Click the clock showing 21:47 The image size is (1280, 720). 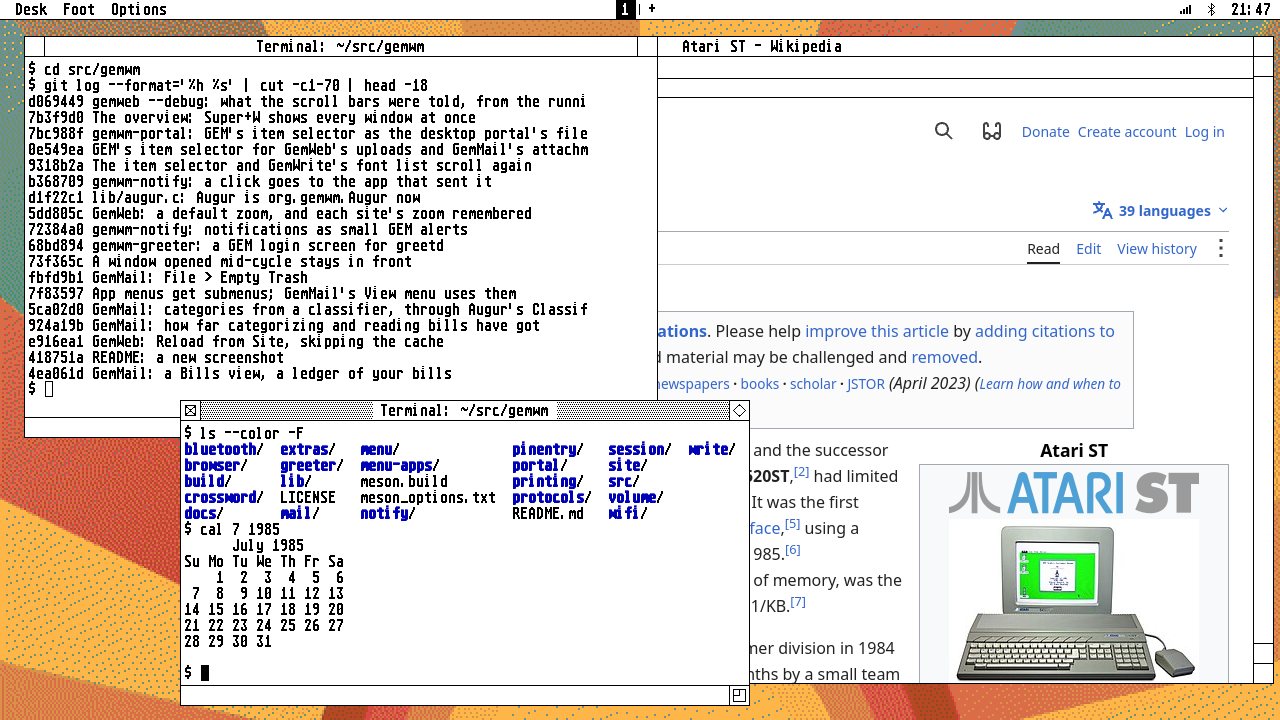point(1251,9)
